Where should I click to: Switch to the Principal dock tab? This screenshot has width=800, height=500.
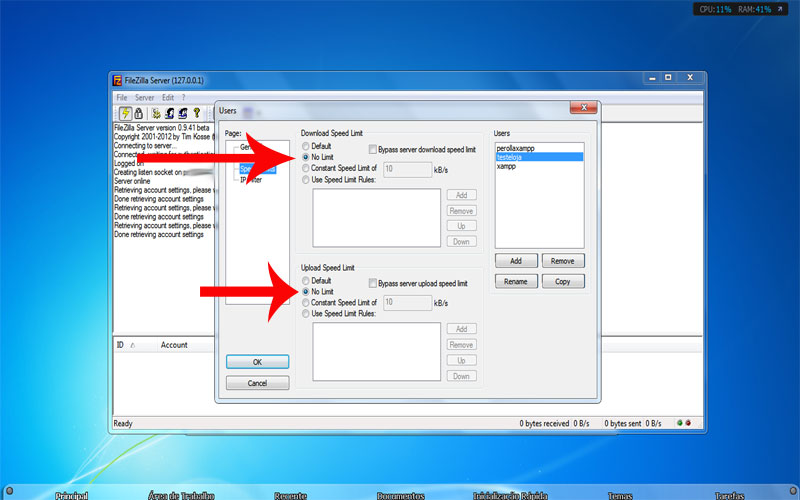pyautogui.click(x=71, y=495)
